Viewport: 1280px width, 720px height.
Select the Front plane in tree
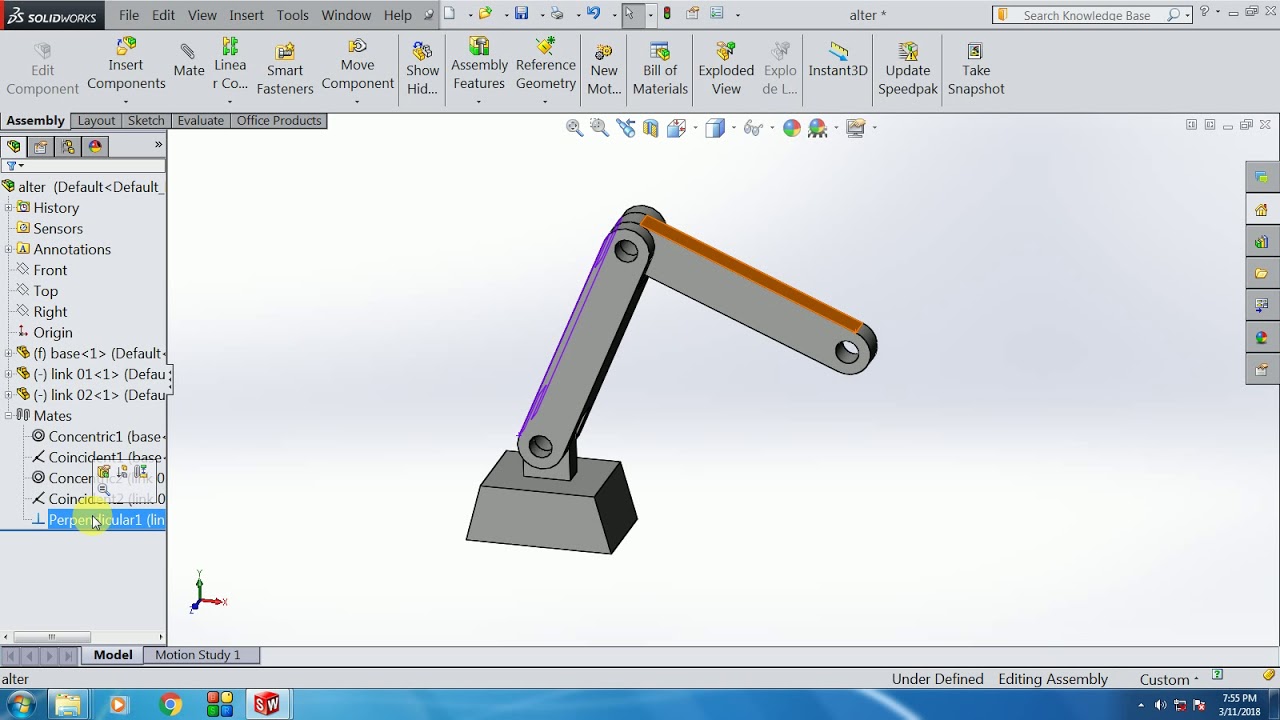coord(41,270)
